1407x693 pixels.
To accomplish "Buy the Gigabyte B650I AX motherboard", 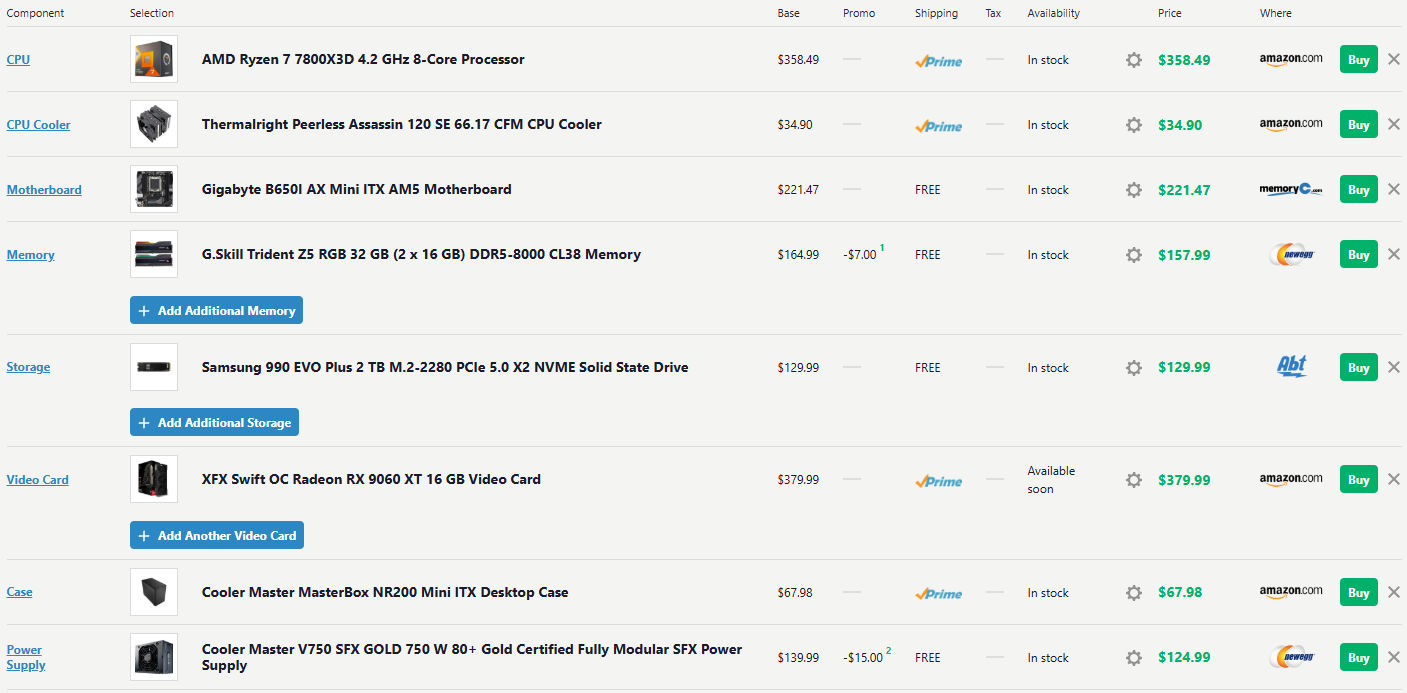I will click(1358, 189).
